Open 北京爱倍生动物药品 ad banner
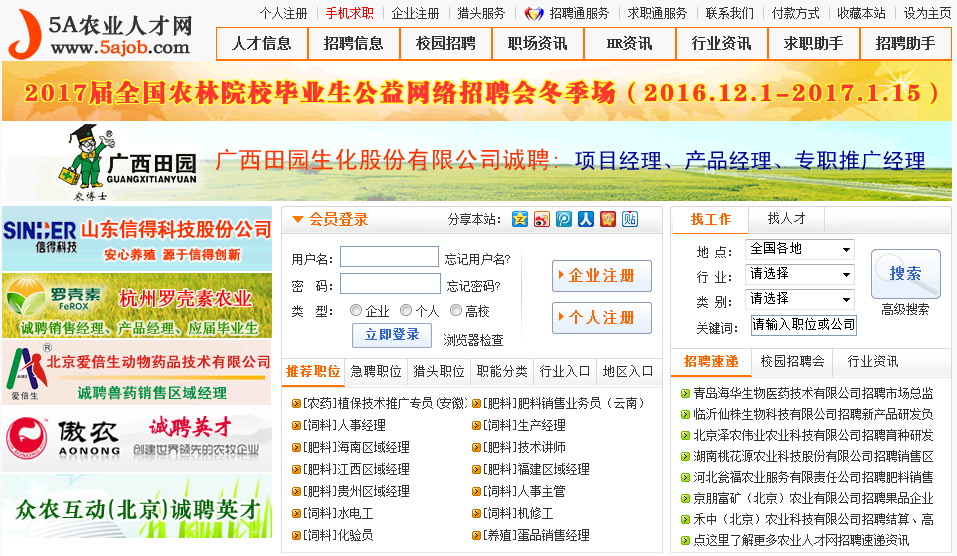 click(x=137, y=373)
